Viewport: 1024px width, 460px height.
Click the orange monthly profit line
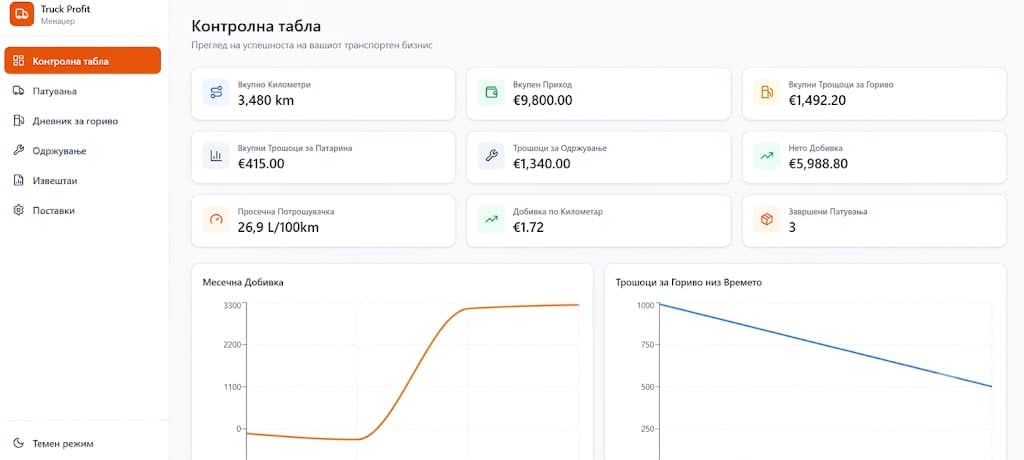coord(413,372)
